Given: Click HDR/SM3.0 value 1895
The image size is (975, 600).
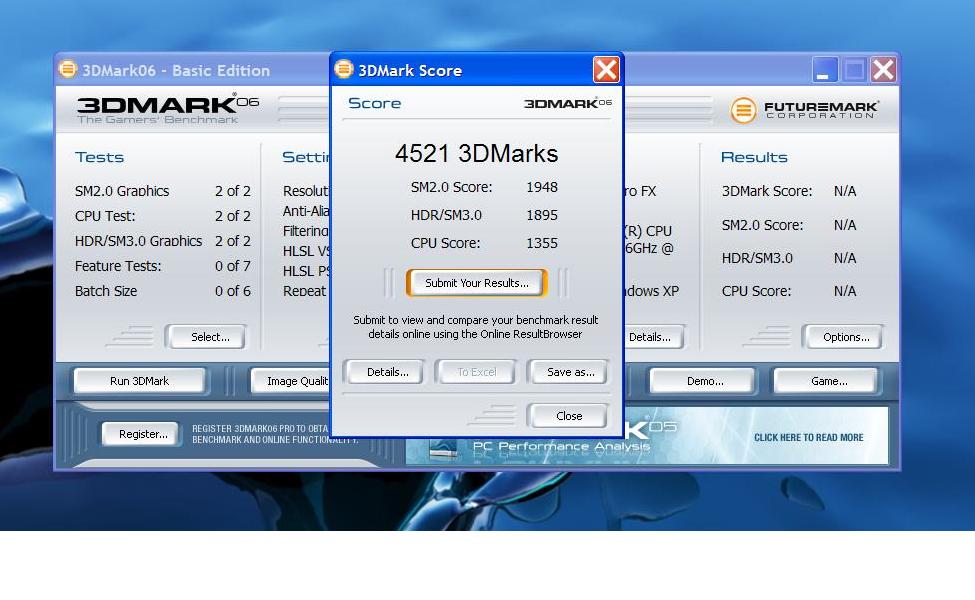Looking at the screenshot, I should pos(542,215).
